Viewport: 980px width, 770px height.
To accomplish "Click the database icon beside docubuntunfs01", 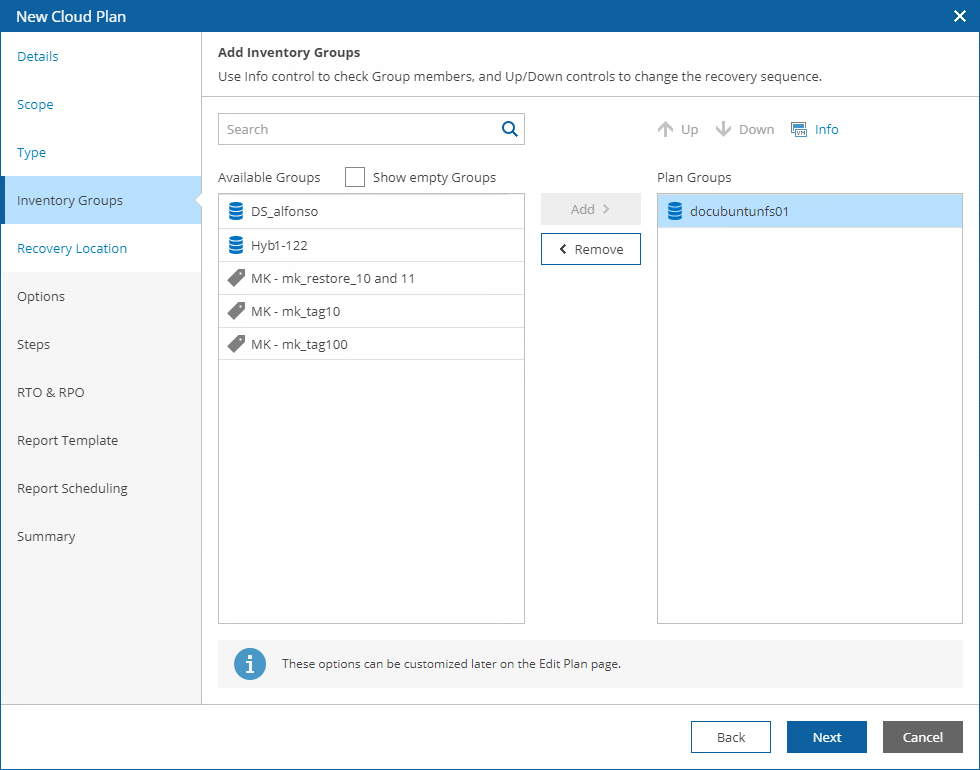I will [x=673, y=211].
